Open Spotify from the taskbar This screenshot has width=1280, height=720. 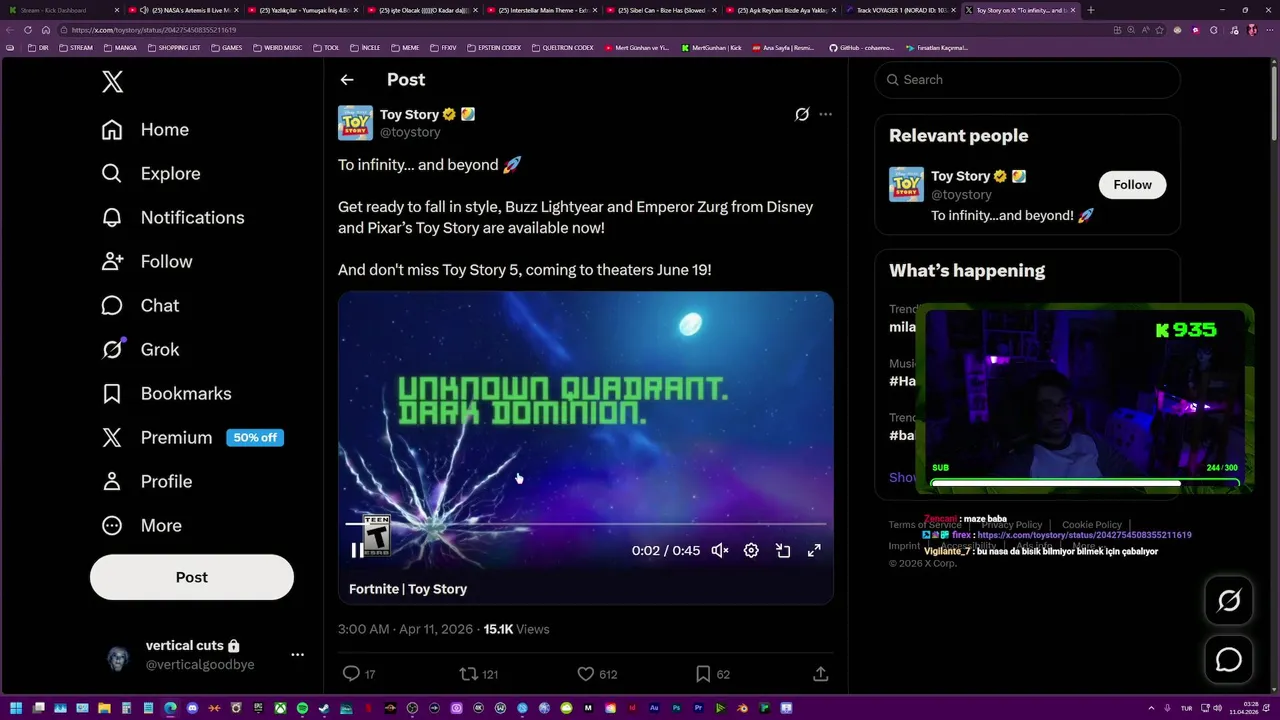tap(302, 709)
